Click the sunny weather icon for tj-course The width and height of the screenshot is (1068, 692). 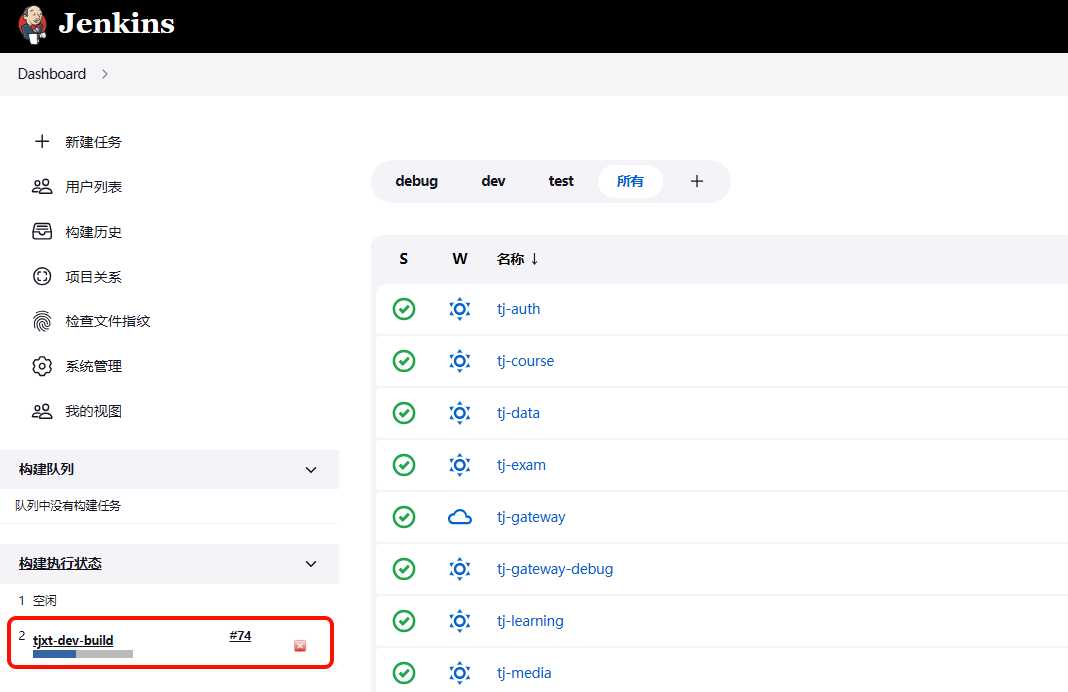click(x=460, y=361)
